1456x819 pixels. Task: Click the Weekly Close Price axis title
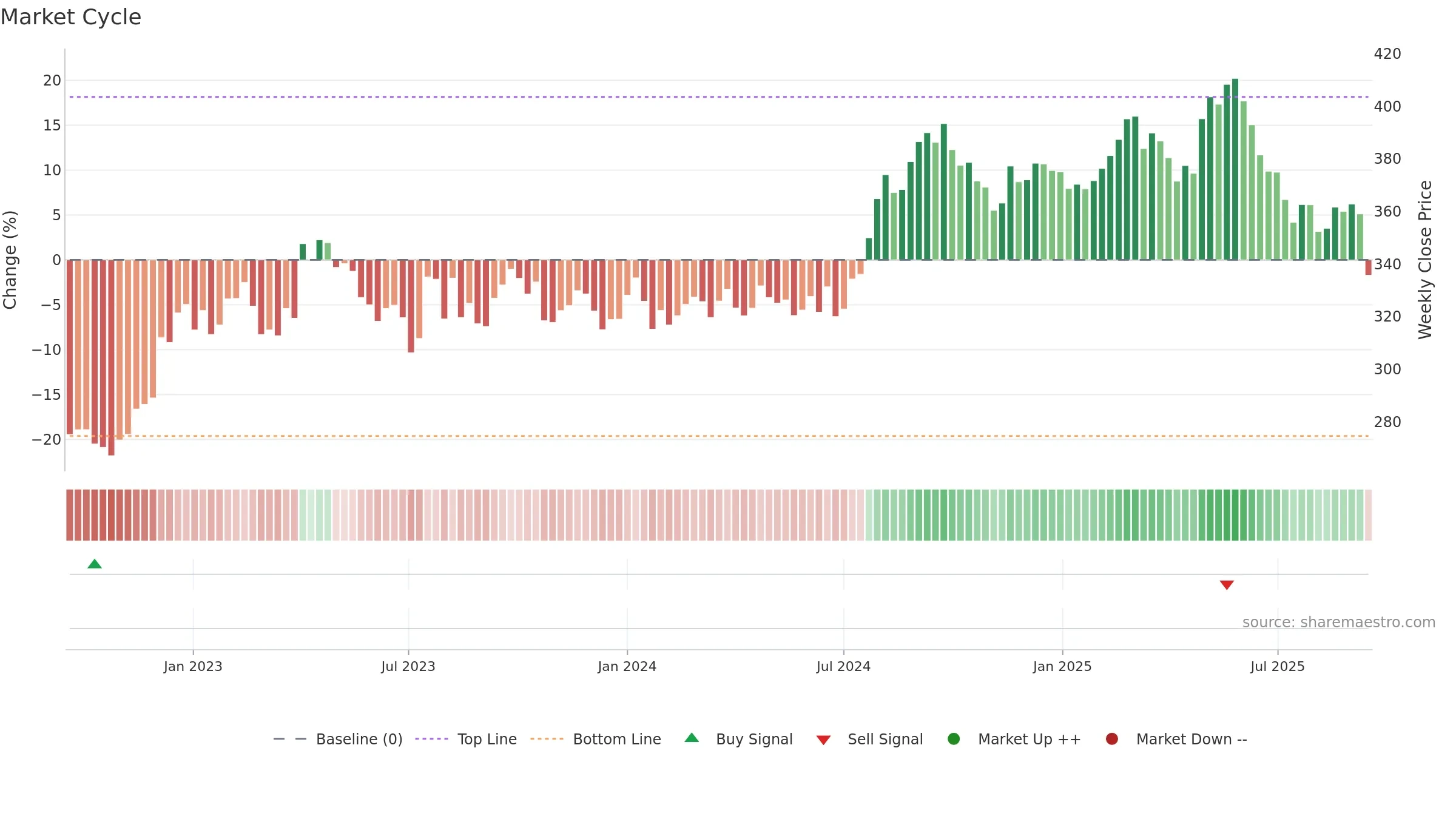1425,260
